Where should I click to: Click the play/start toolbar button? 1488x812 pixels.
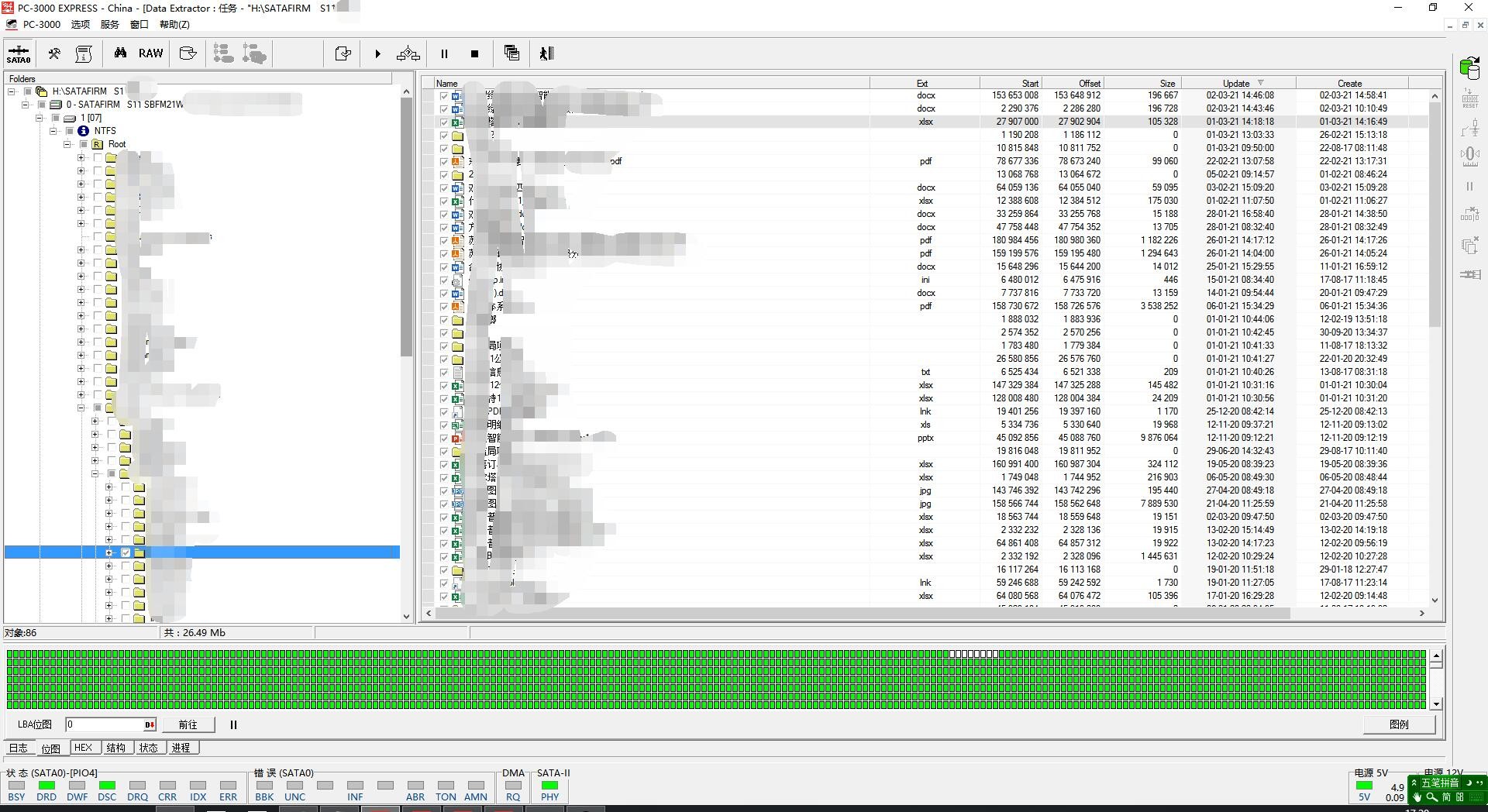click(377, 54)
